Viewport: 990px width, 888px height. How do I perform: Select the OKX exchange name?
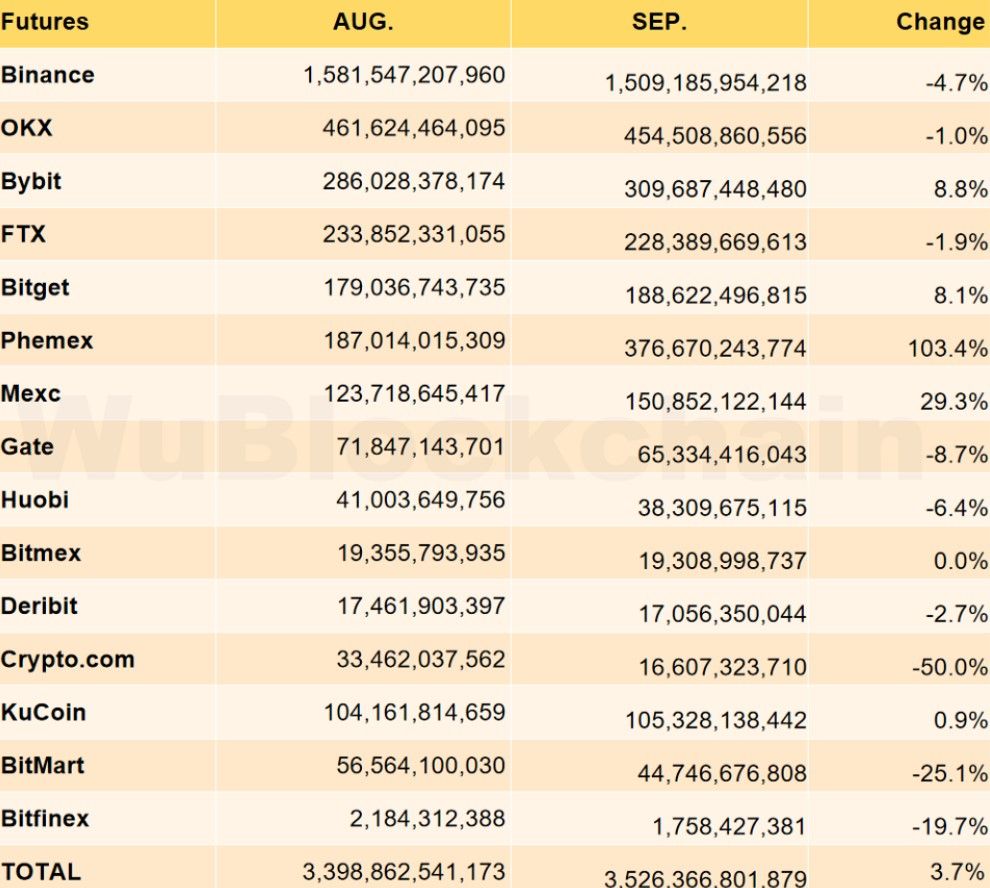coord(27,128)
